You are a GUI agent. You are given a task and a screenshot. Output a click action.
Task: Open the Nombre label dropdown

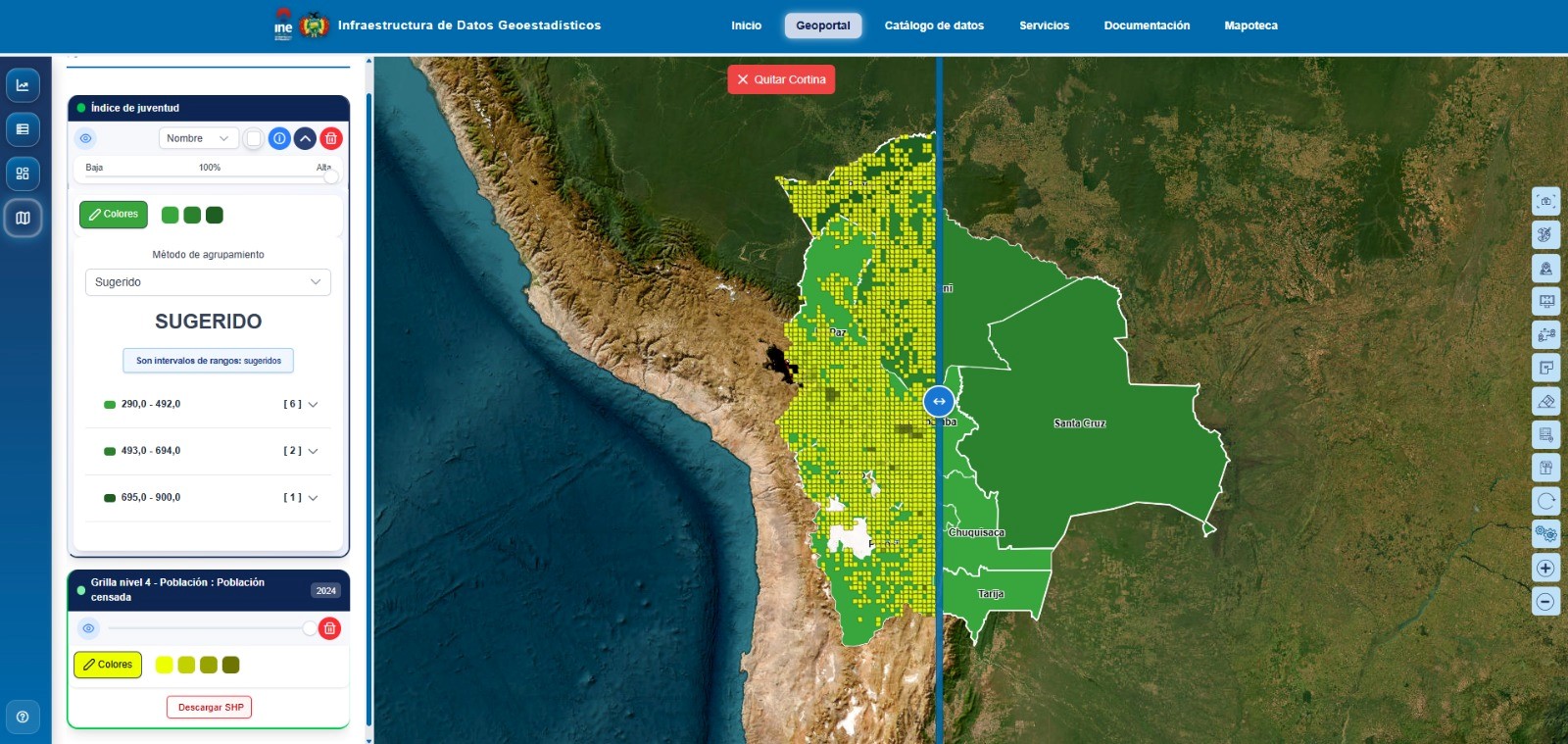pyautogui.click(x=198, y=139)
